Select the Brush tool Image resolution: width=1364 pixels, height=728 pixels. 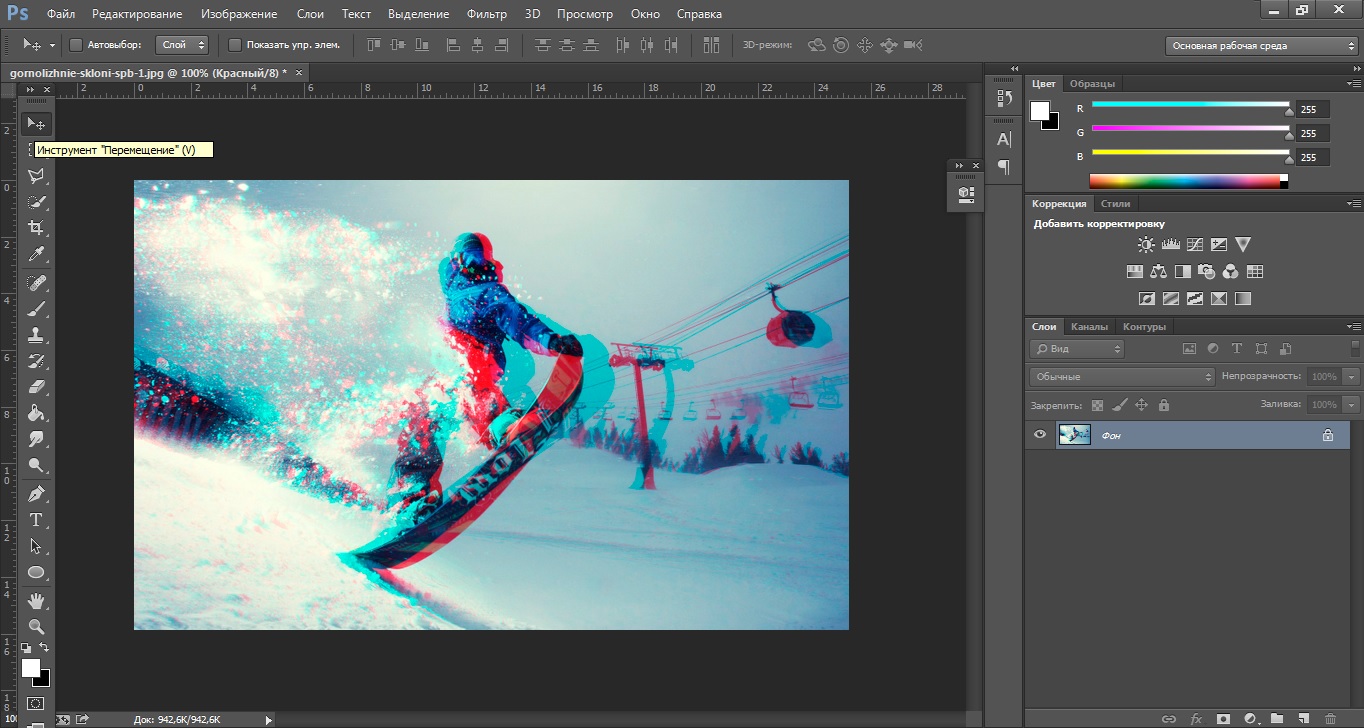36,309
